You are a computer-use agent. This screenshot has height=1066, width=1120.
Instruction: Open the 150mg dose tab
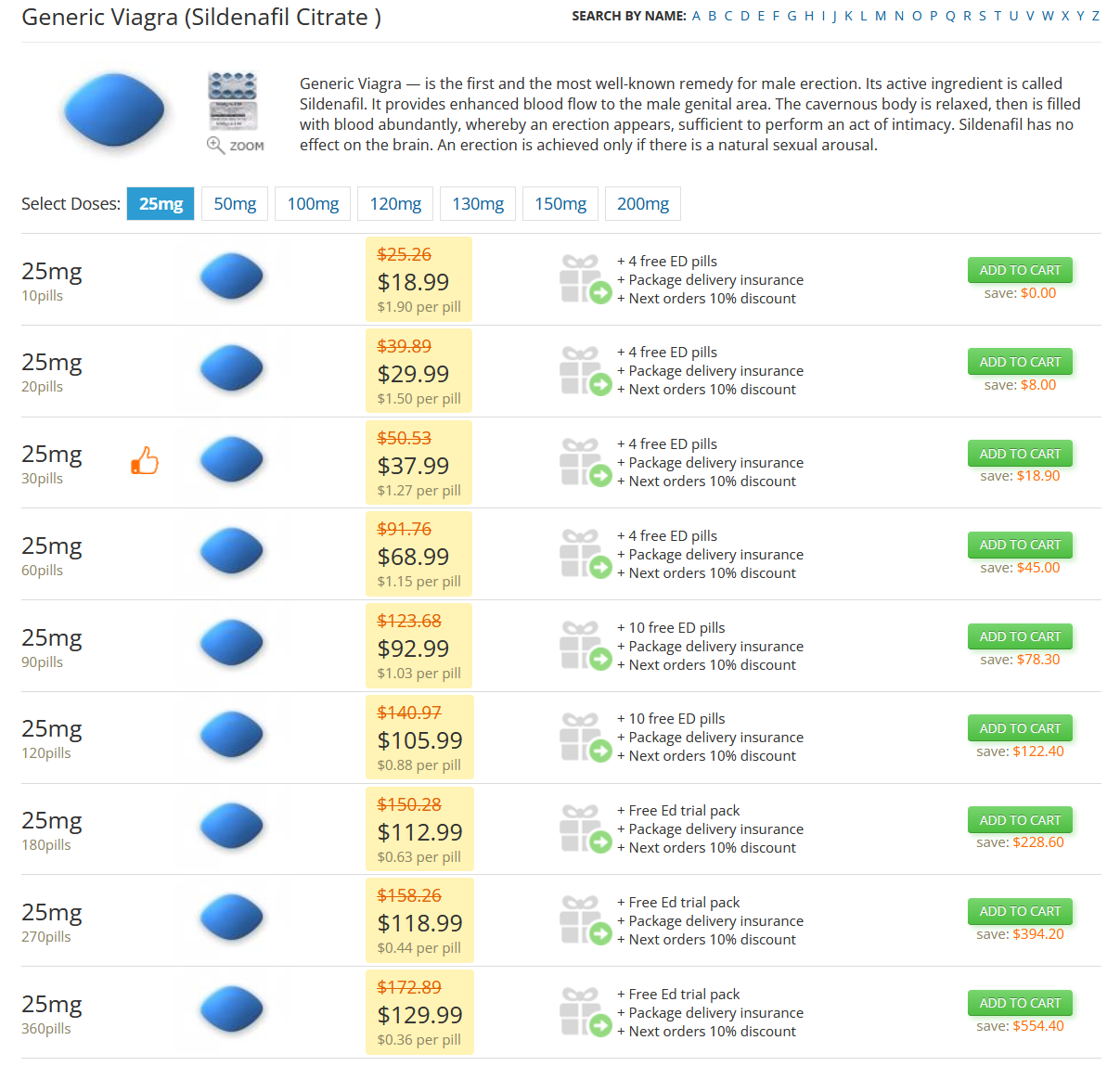coord(560,204)
